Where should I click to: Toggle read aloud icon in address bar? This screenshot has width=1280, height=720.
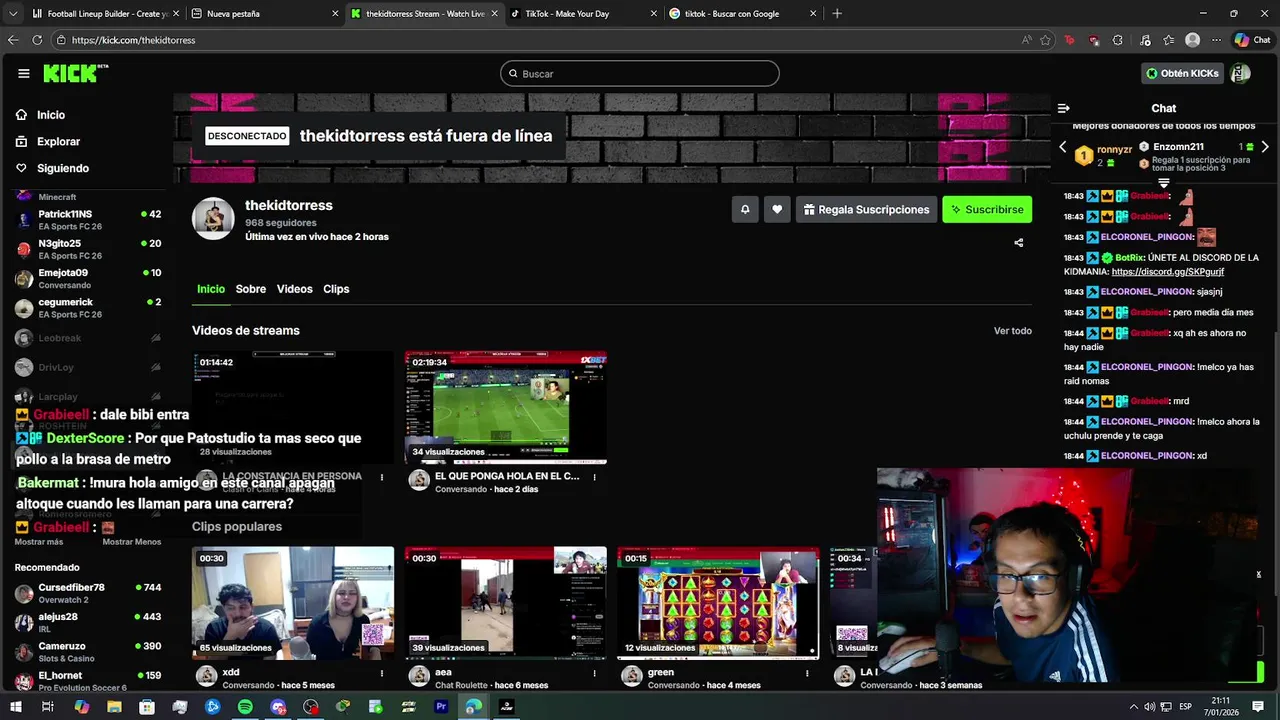point(1027,40)
